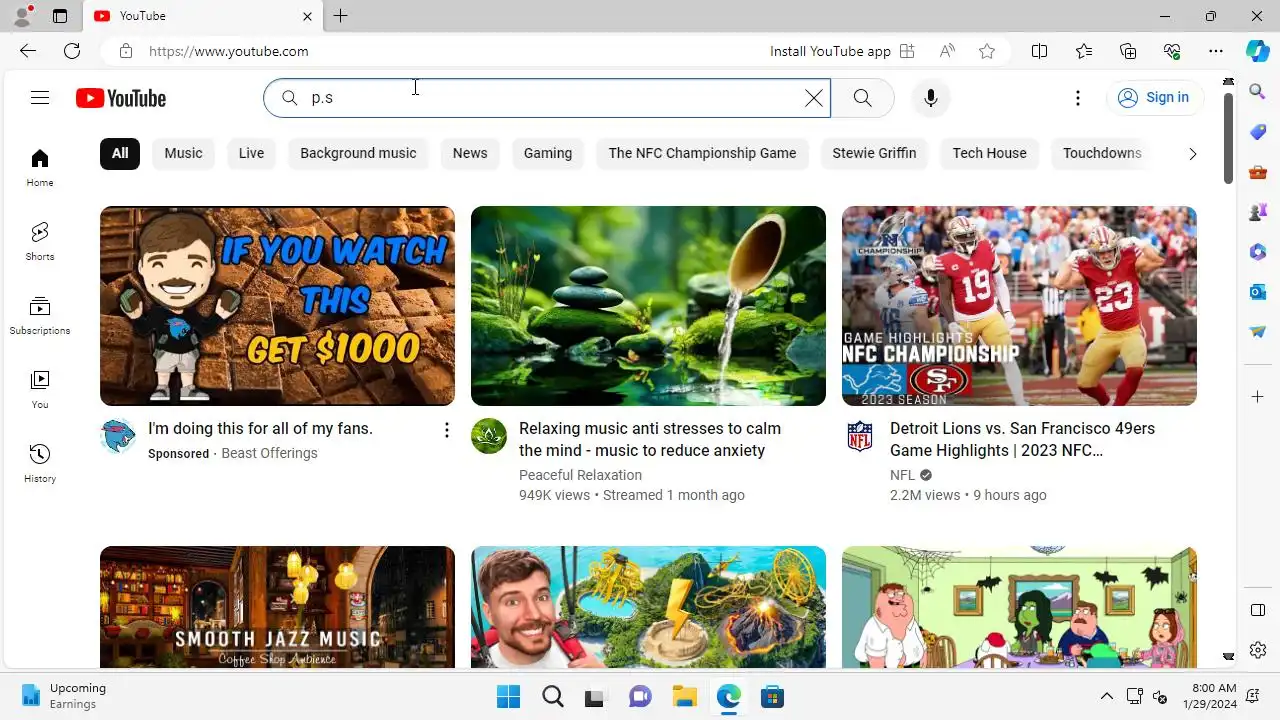Image resolution: width=1280 pixels, height=720 pixels.
Task: Open Subscriptions from the sidebar
Action: tap(40, 316)
